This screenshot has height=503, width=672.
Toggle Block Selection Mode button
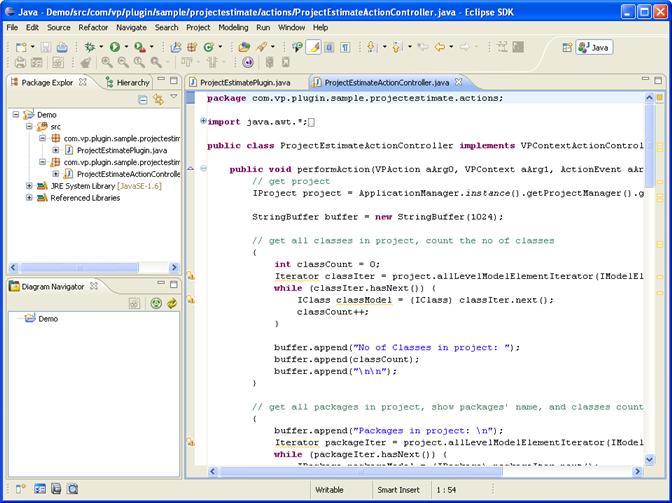pyautogui.click(x=329, y=47)
